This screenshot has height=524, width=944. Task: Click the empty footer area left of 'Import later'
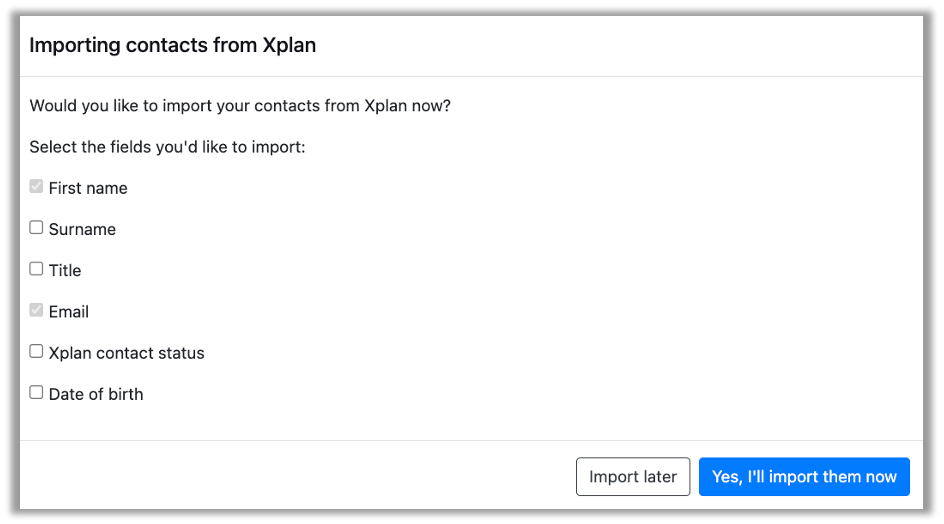click(300, 477)
